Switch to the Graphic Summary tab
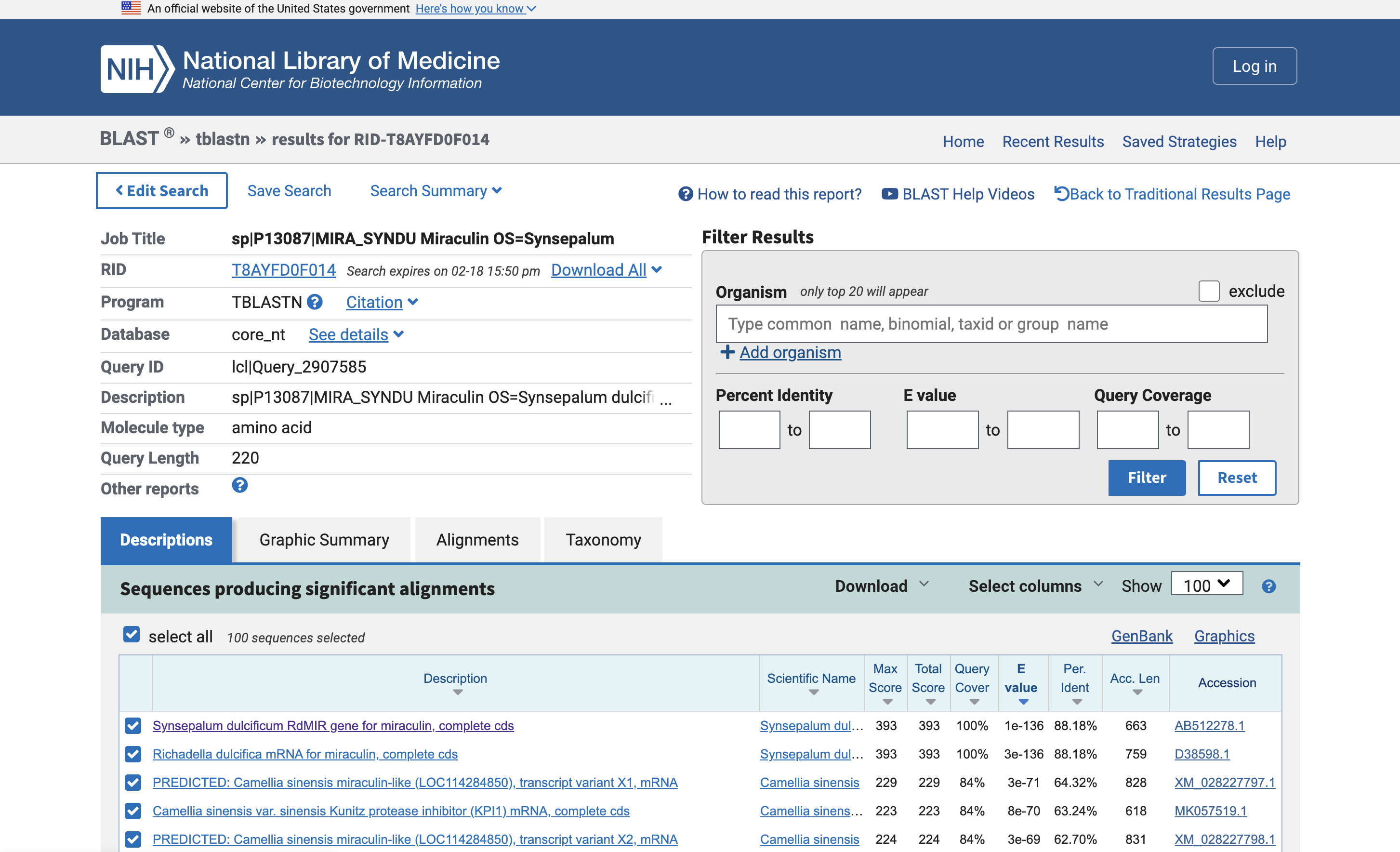 click(324, 539)
